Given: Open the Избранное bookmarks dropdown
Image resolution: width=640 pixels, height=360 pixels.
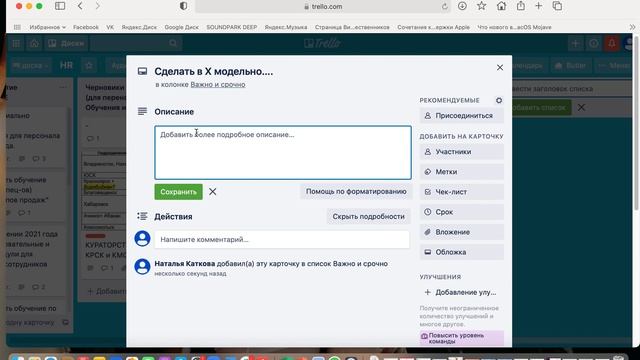Looking at the screenshot, I should (x=47, y=27).
